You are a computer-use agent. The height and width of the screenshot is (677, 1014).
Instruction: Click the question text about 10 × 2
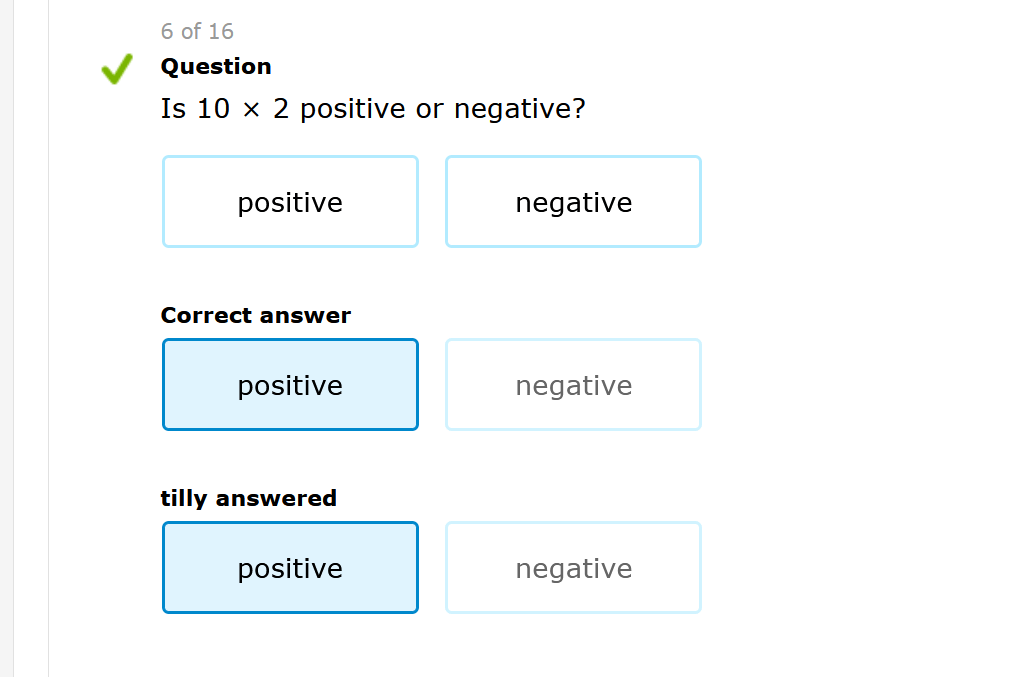372,109
